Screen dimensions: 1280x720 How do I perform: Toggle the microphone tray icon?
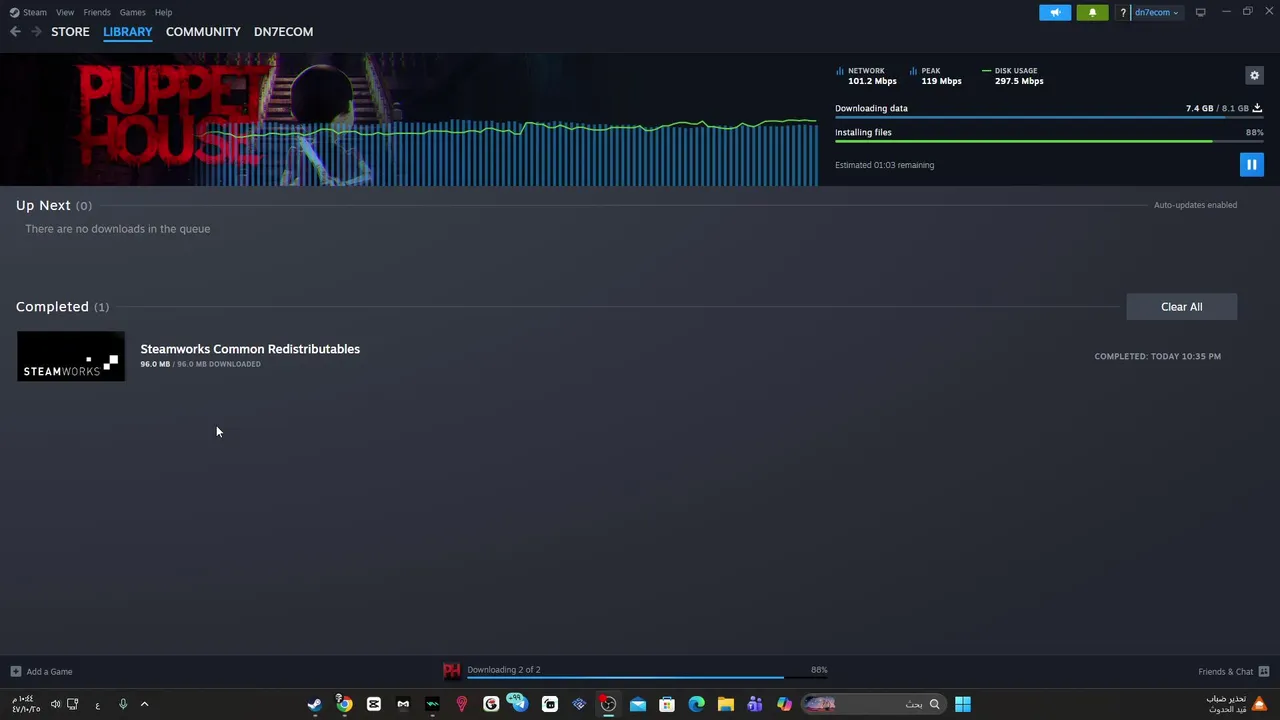pos(123,704)
